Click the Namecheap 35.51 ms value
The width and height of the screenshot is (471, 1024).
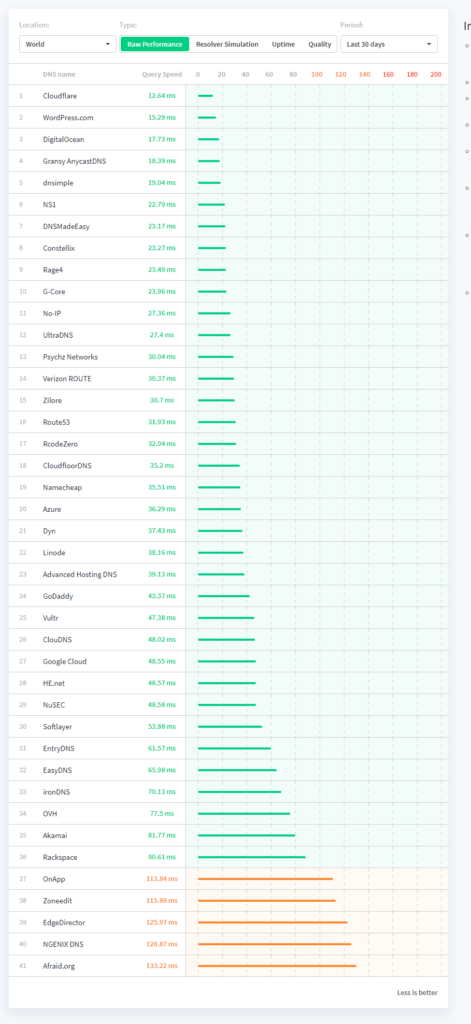pyautogui.click(x=162, y=487)
